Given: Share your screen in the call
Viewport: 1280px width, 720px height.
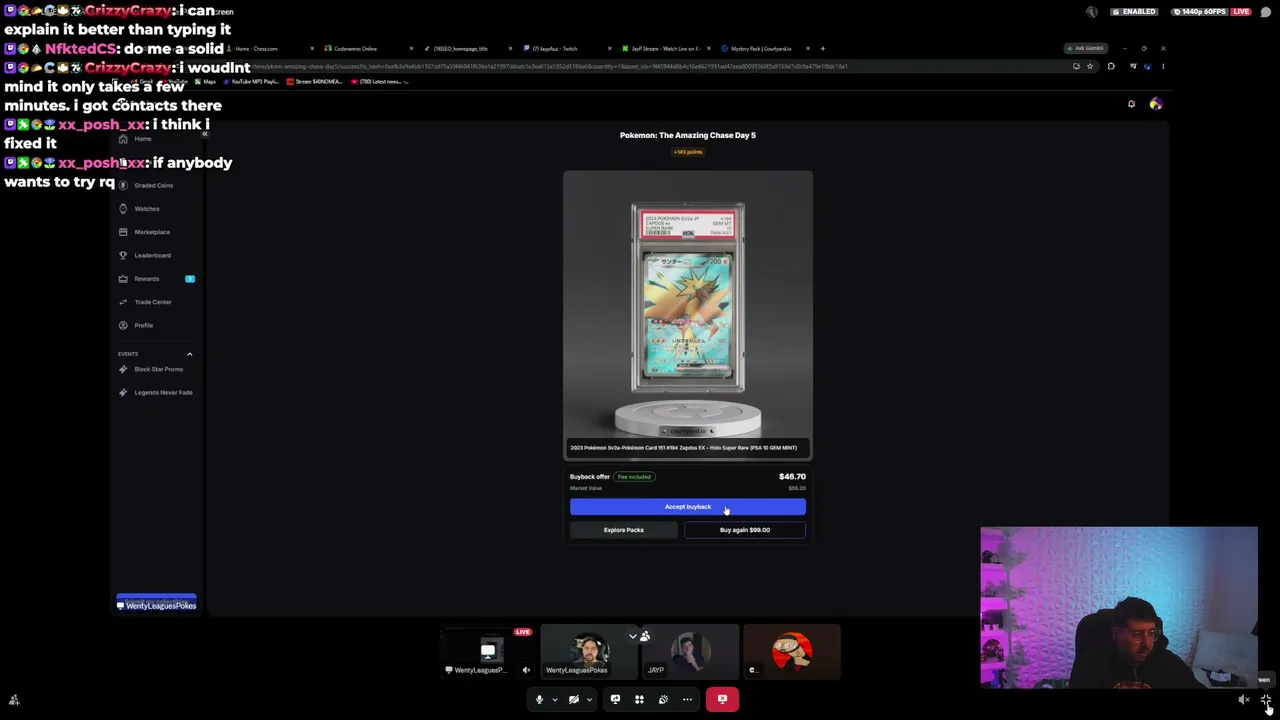Looking at the screenshot, I should pos(615,699).
